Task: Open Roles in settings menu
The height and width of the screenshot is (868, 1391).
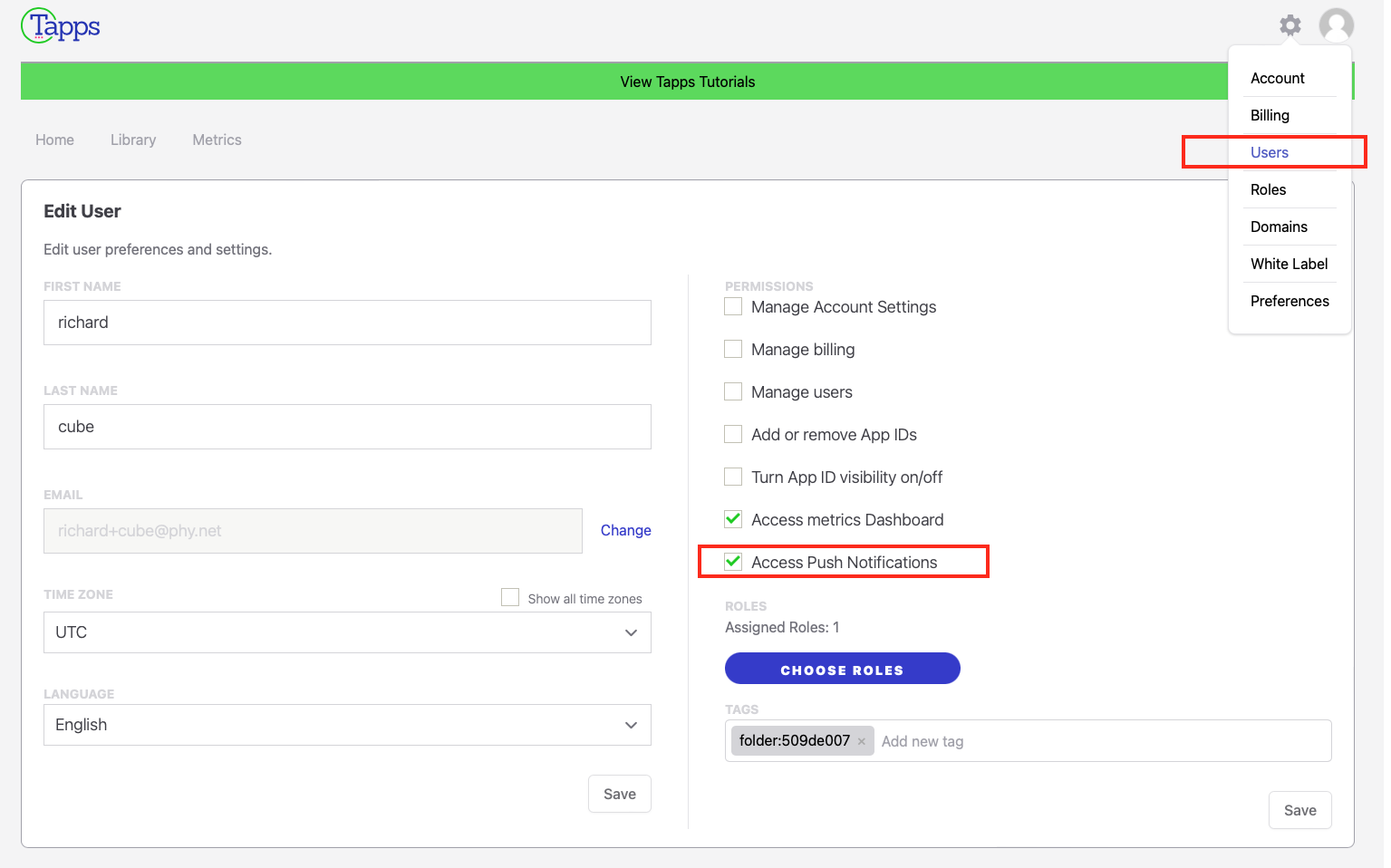Action: [1268, 189]
